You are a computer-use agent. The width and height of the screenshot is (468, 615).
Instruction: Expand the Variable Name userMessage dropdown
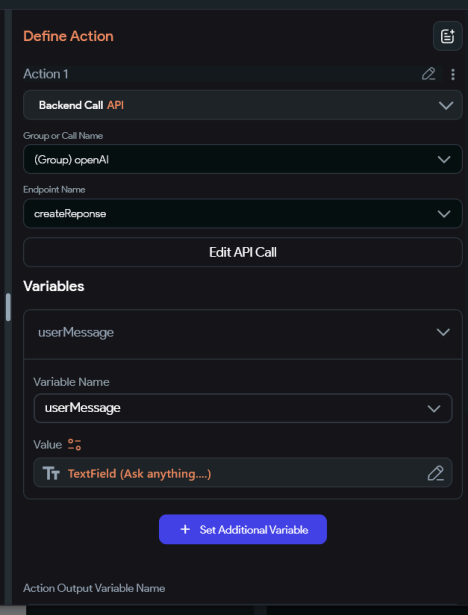pos(243,408)
